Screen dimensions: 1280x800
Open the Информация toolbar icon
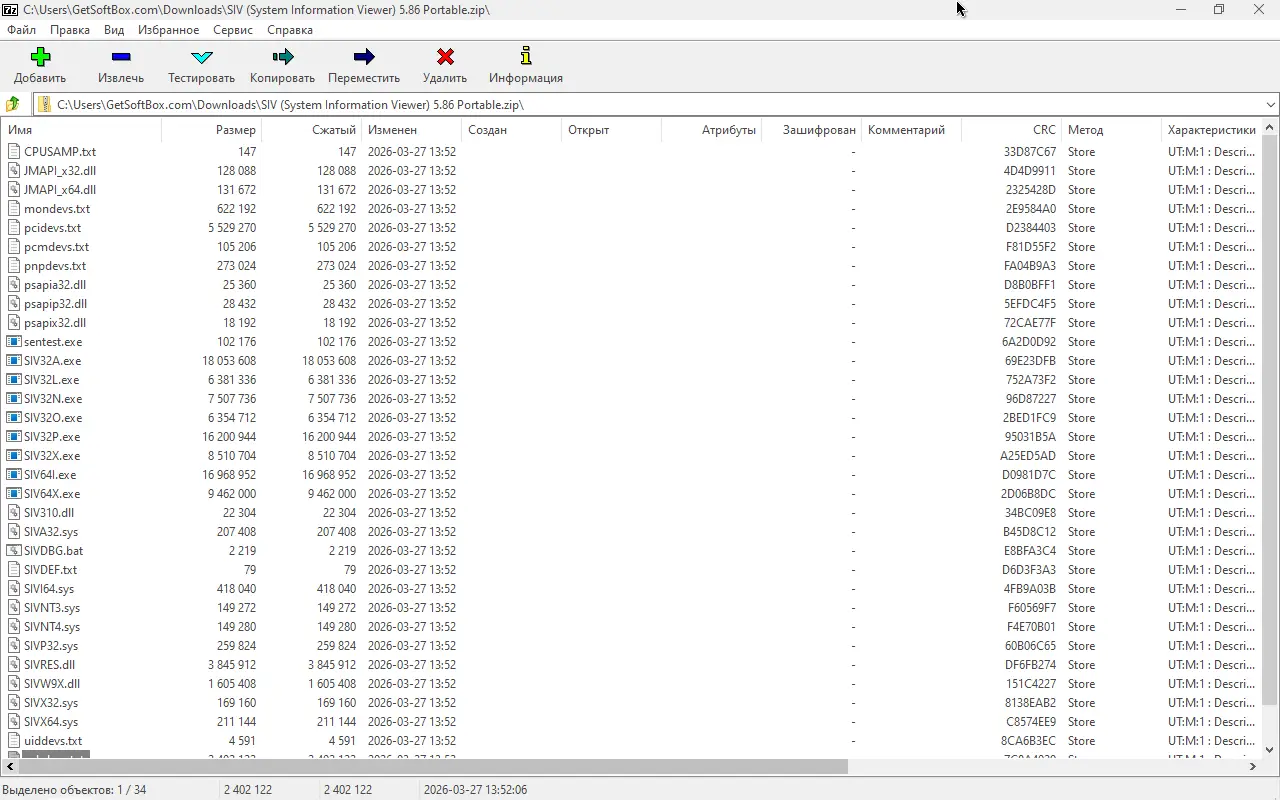pos(525,57)
